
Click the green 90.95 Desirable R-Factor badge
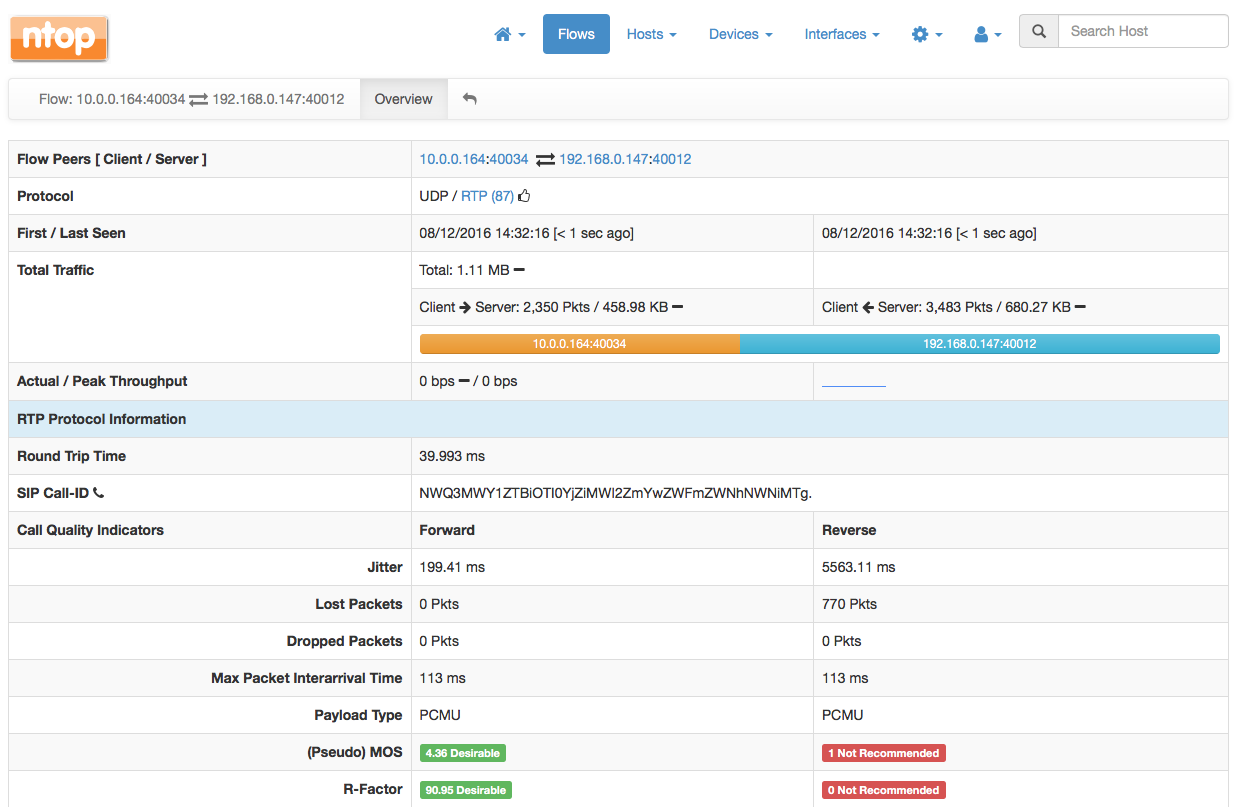[x=465, y=790]
